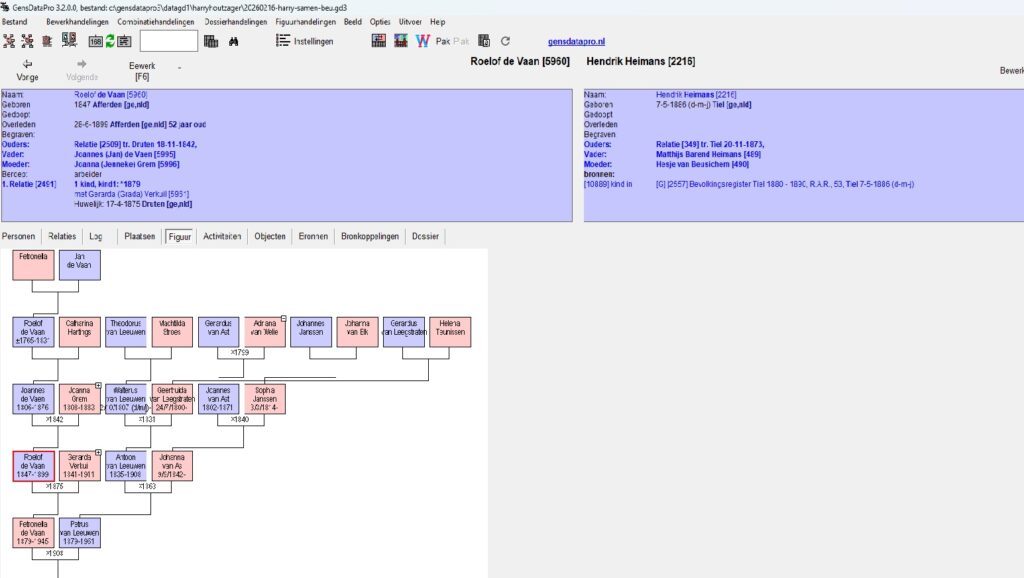Image resolution: width=1024 pixels, height=578 pixels.
Task: Open 1. Relatie [2491] link
Action: [29, 184]
